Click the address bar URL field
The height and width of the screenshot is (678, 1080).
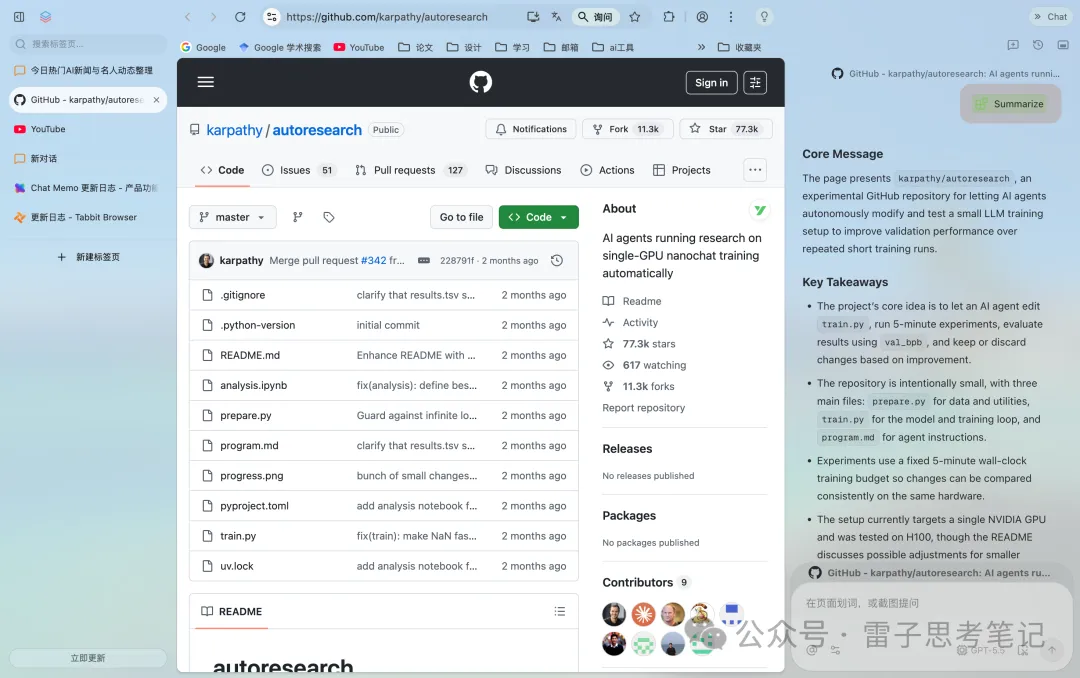click(386, 17)
